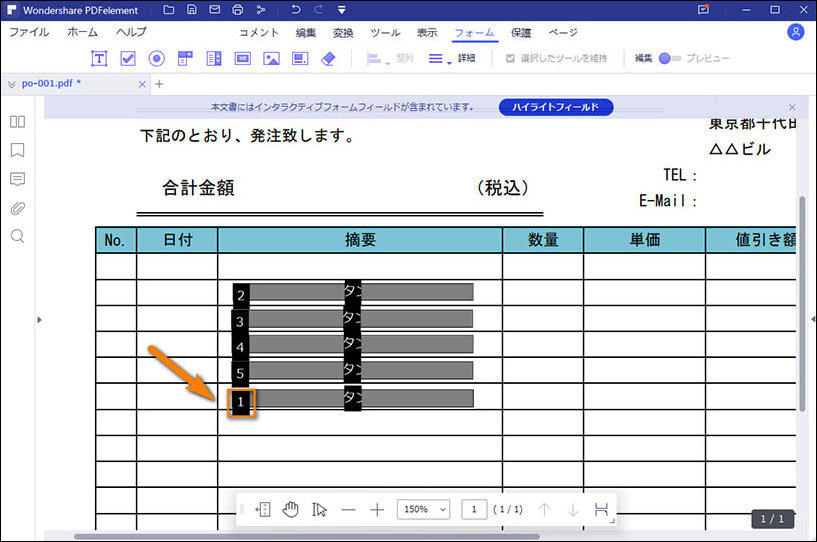This screenshot has height=542, width=817.
Task: Select the push button form tool
Action: (x=242, y=58)
